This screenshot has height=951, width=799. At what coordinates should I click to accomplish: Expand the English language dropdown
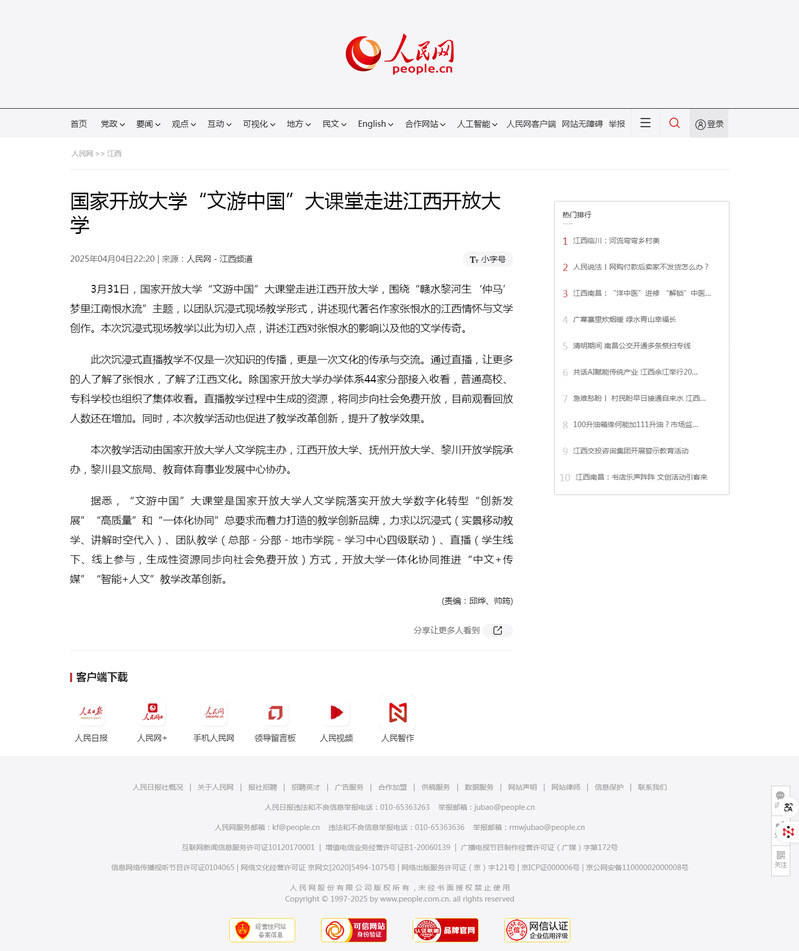pyautogui.click(x=375, y=124)
